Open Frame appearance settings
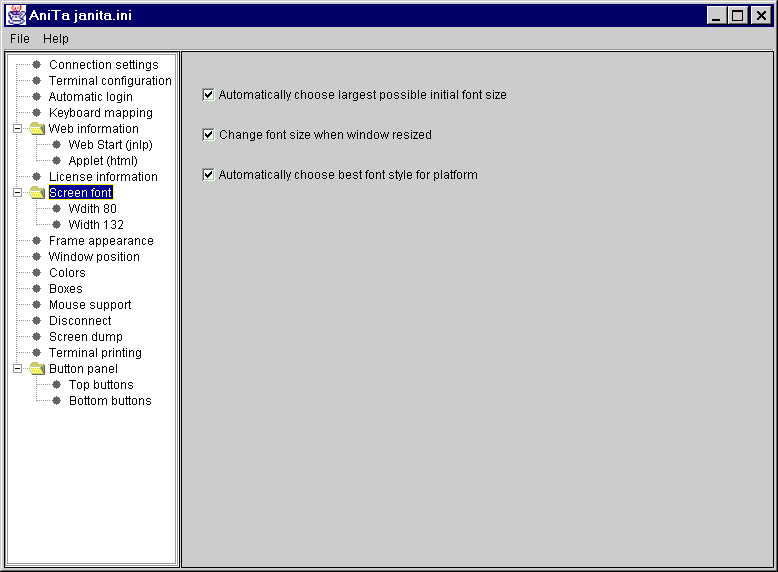This screenshot has height=572, width=778. [x=101, y=241]
